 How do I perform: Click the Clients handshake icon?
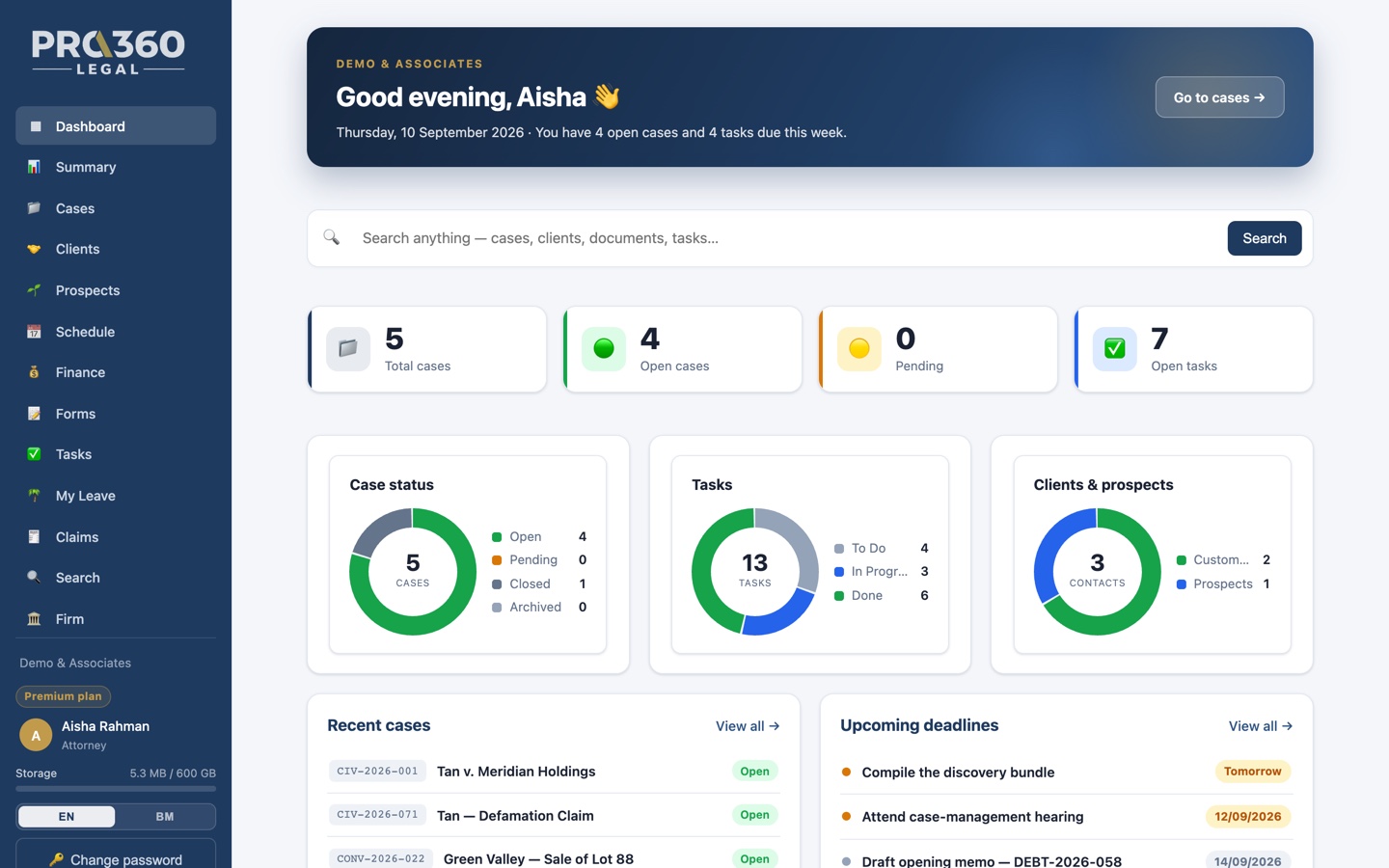point(35,249)
